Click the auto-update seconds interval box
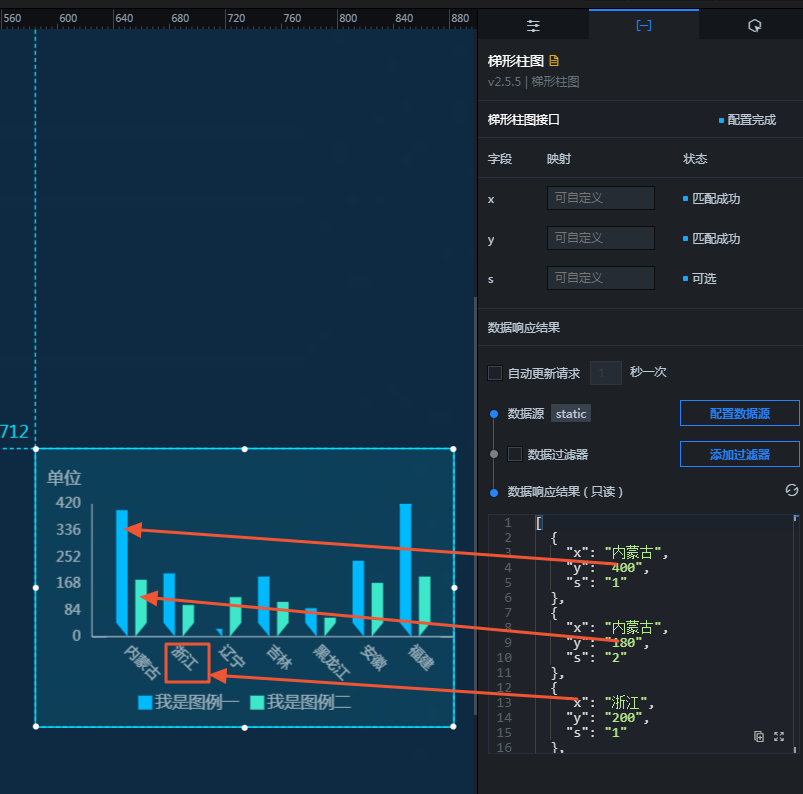The width and height of the screenshot is (803, 794). click(x=606, y=372)
